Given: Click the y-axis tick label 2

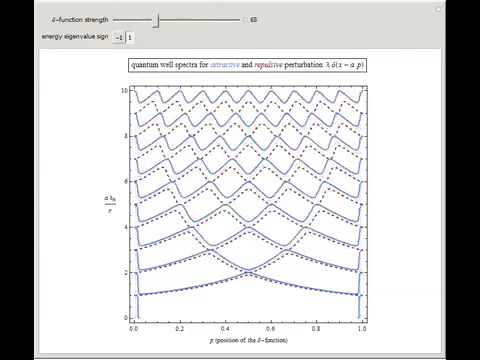Looking at the screenshot, I should click(x=126, y=273).
